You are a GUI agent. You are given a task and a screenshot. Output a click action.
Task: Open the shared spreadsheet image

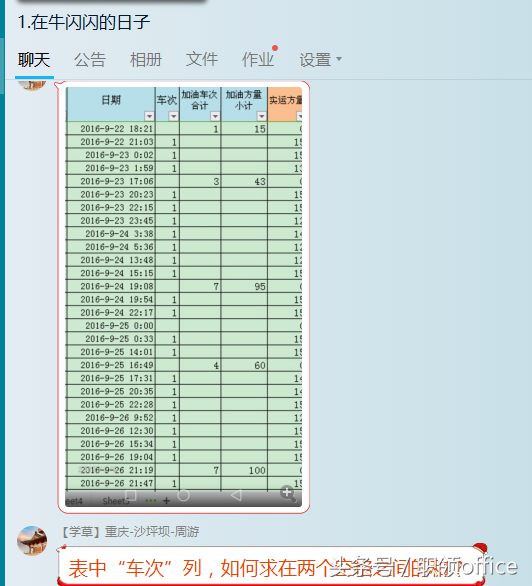pos(183,297)
